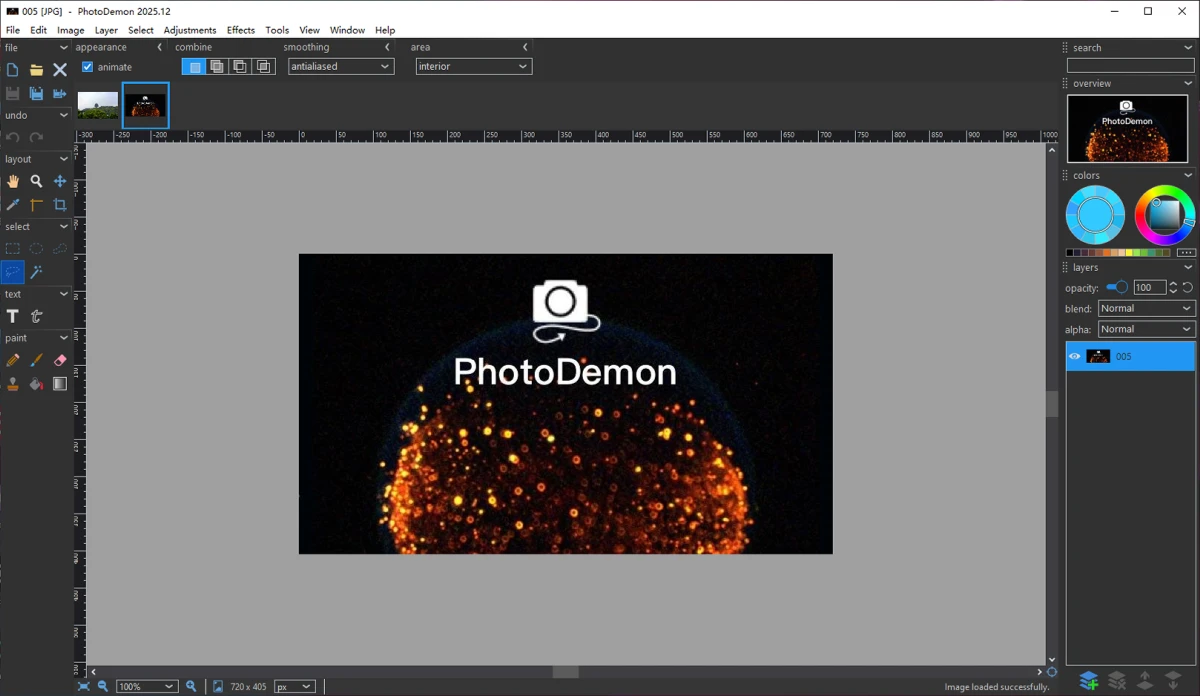Select the basic Text tool

pyautogui.click(x=12, y=316)
